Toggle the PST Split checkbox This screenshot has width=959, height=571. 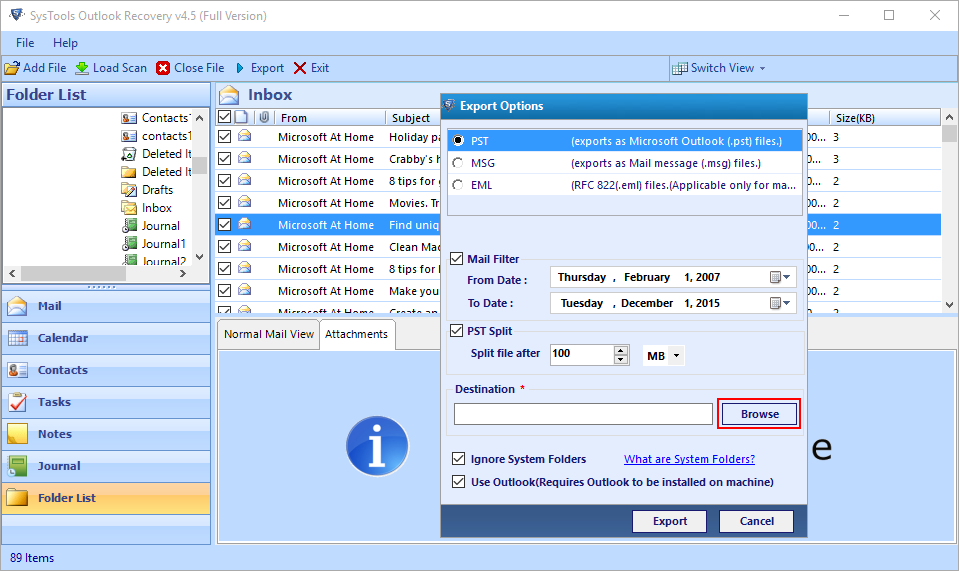[x=457, y=331]
